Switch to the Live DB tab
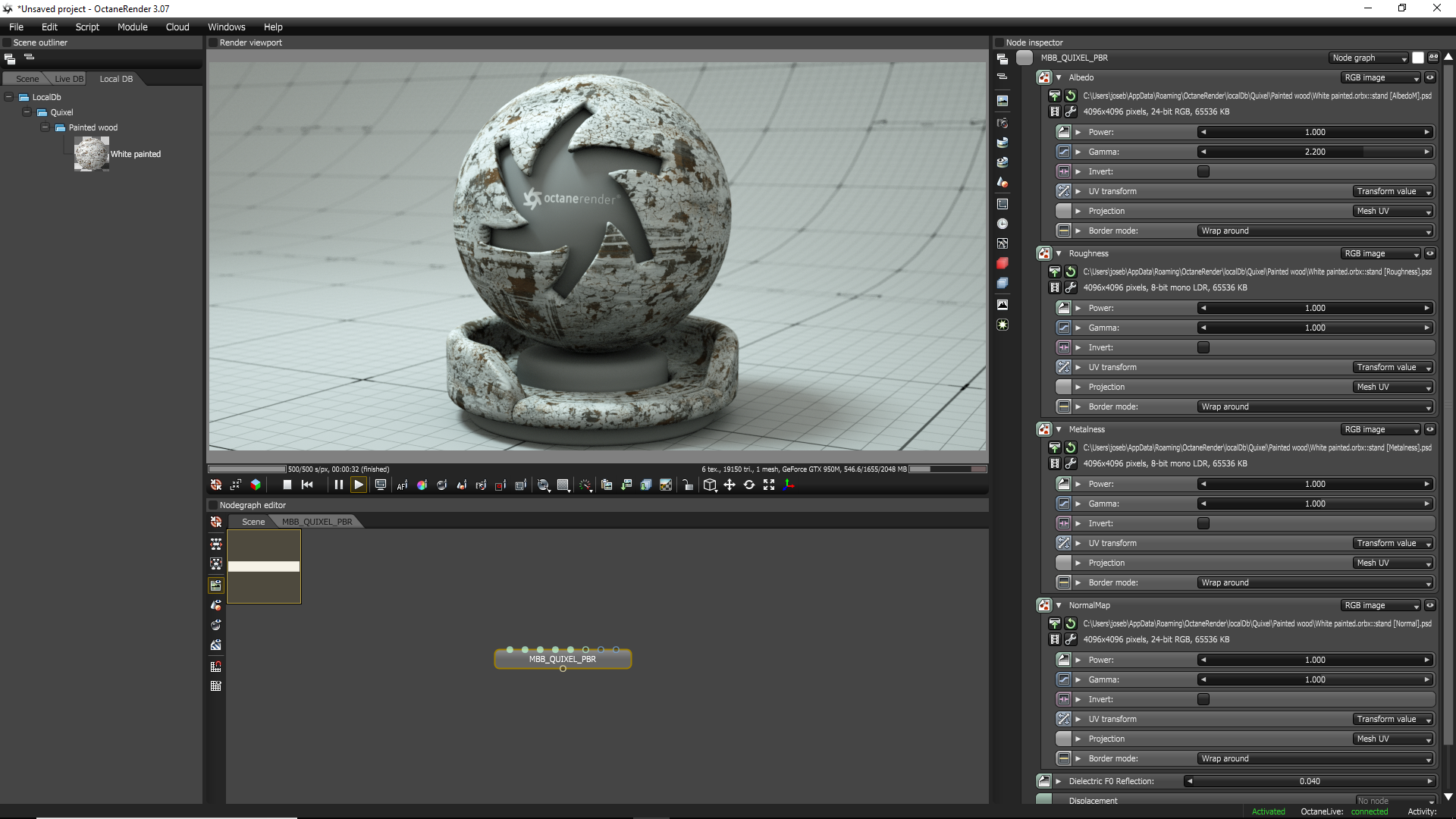The image size is (1456, 819). pyautogui.click(x=69, y=79)
